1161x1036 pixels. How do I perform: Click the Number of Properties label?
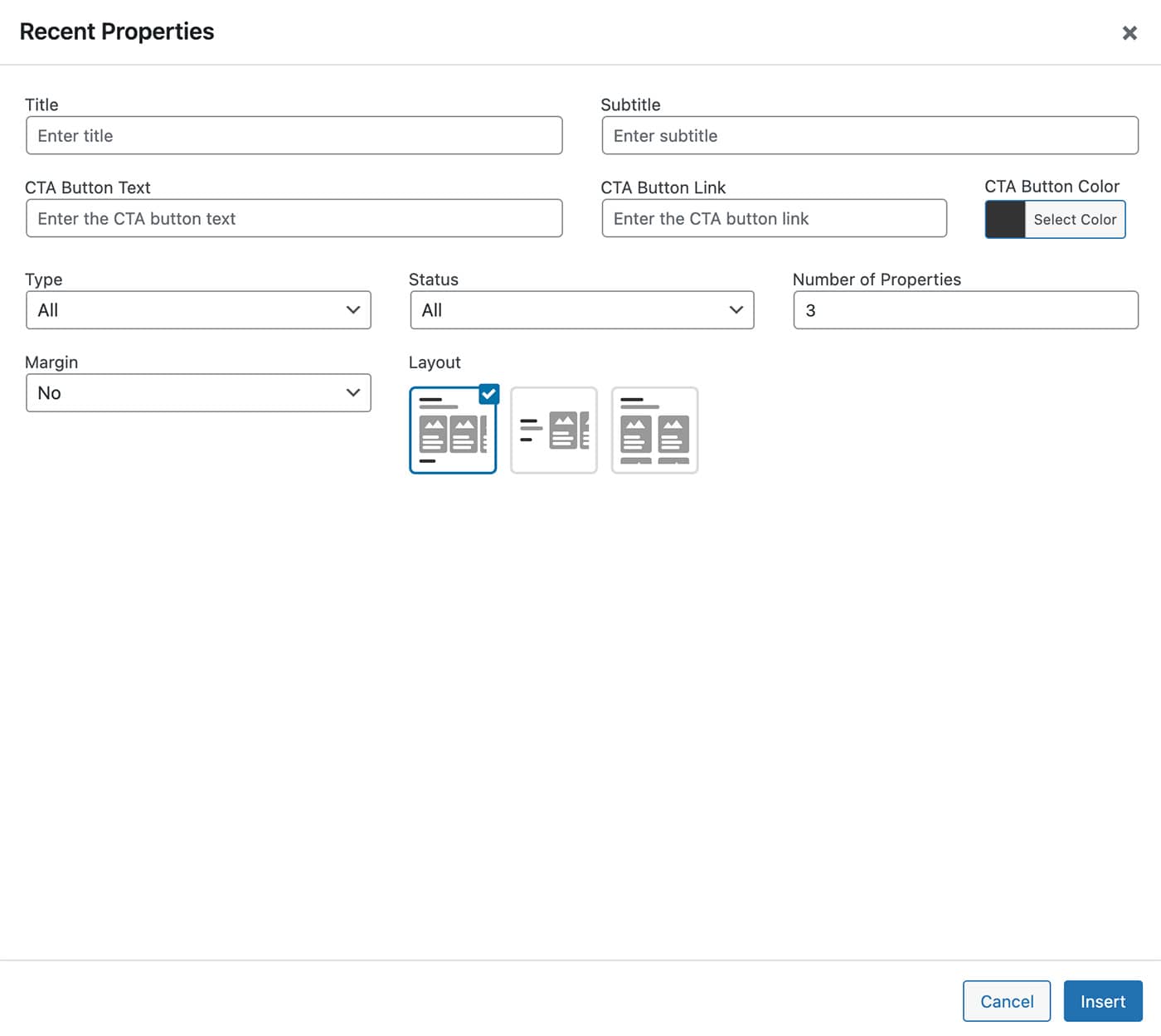click(877, 280)
